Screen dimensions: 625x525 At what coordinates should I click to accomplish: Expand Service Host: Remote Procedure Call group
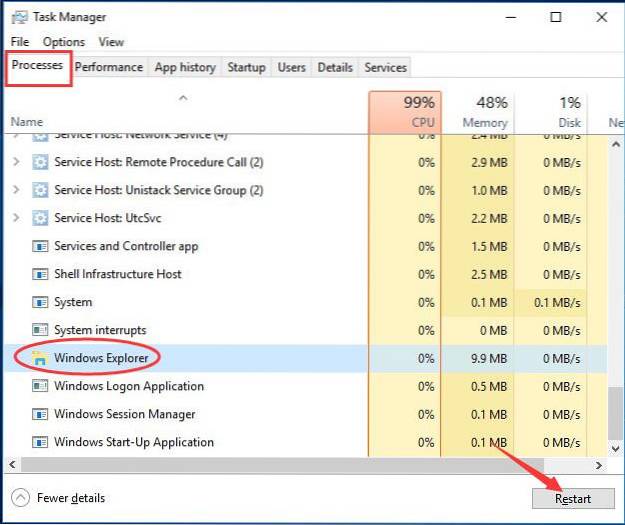(16, 162)
